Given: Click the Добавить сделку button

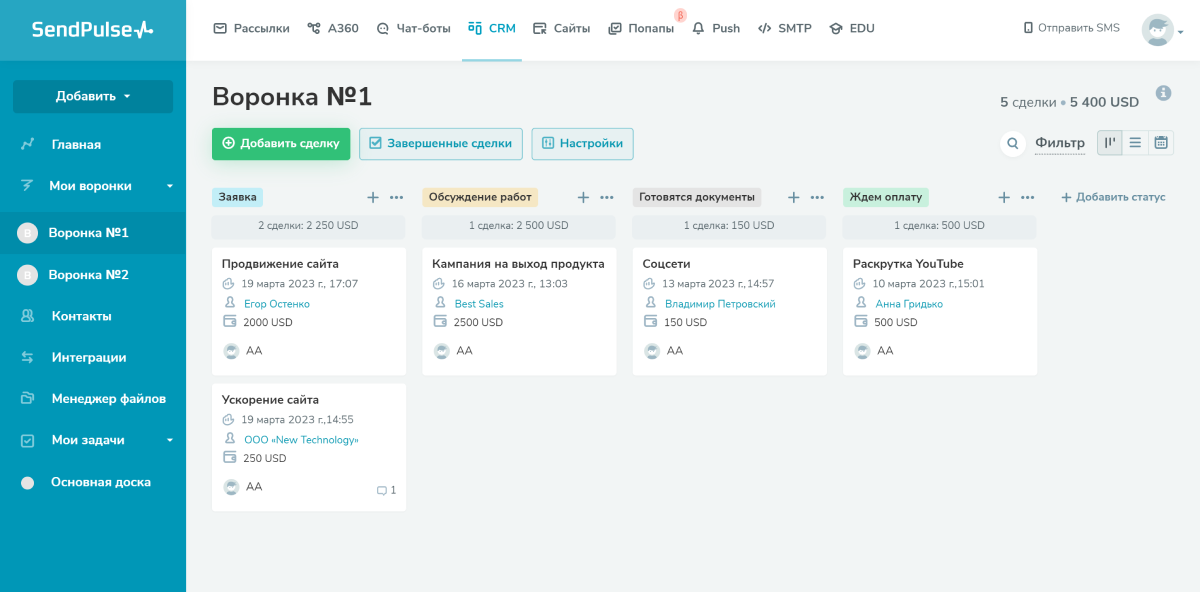Looking at the screenshot, I should [281, 144].
